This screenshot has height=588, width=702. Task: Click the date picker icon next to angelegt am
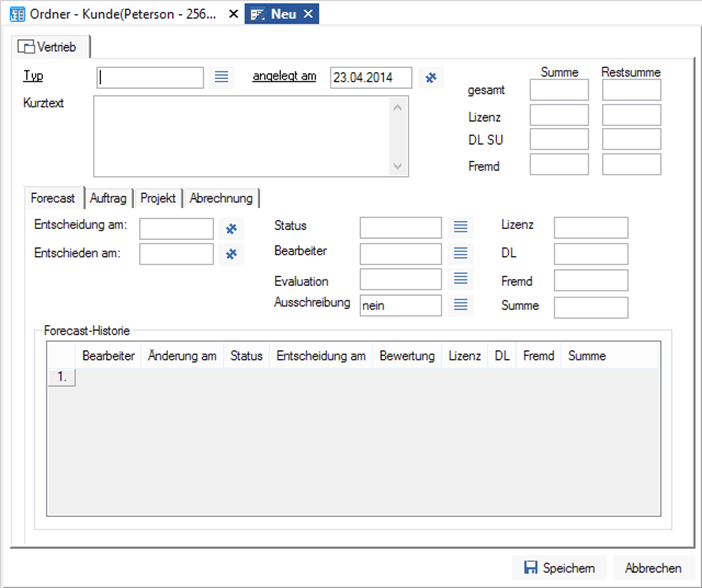pyautogui.click(x=431, y=77)
